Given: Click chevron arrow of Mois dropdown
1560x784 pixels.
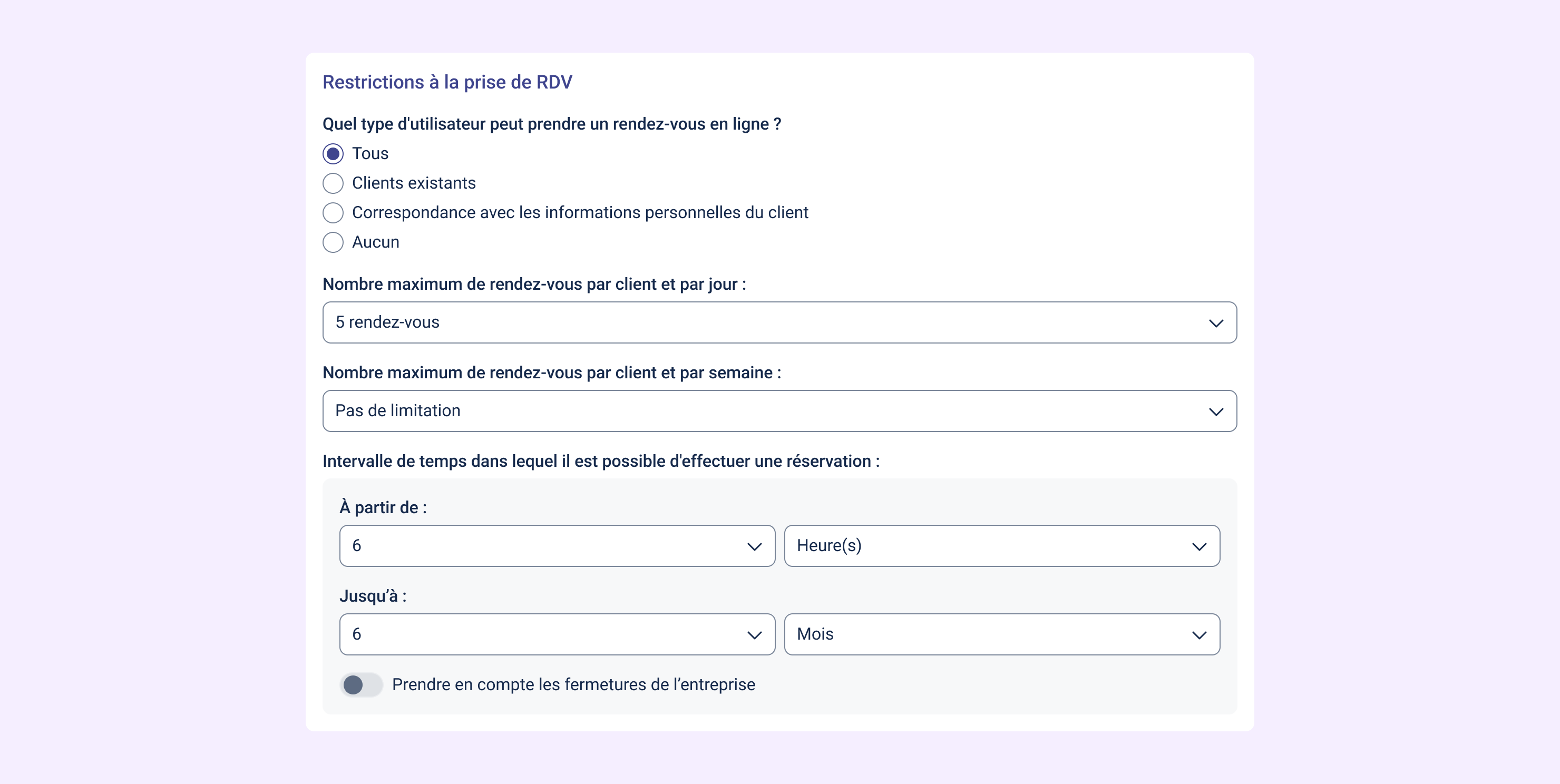Looking at the screenshot, I should (x=1199, y=635).
